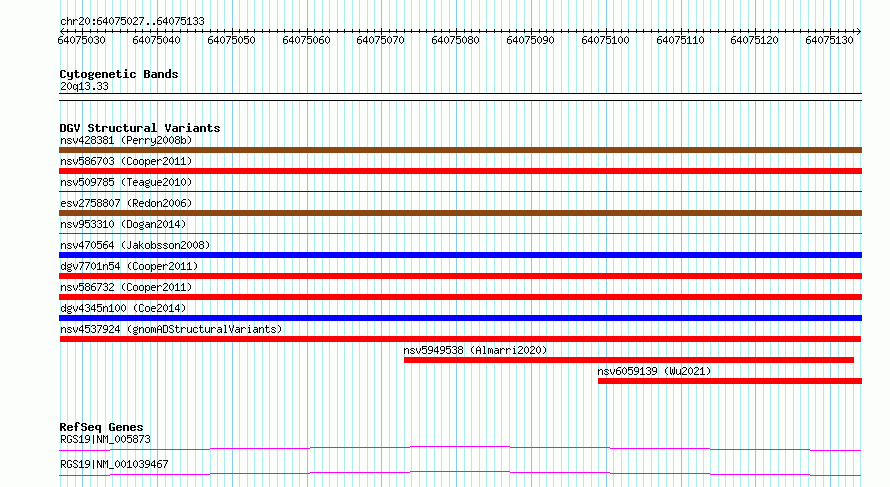The height and width of the screenshot is (487, 890).
Task: Click the nsv586732 (Cooper2011) label
Action: [126, 287]
